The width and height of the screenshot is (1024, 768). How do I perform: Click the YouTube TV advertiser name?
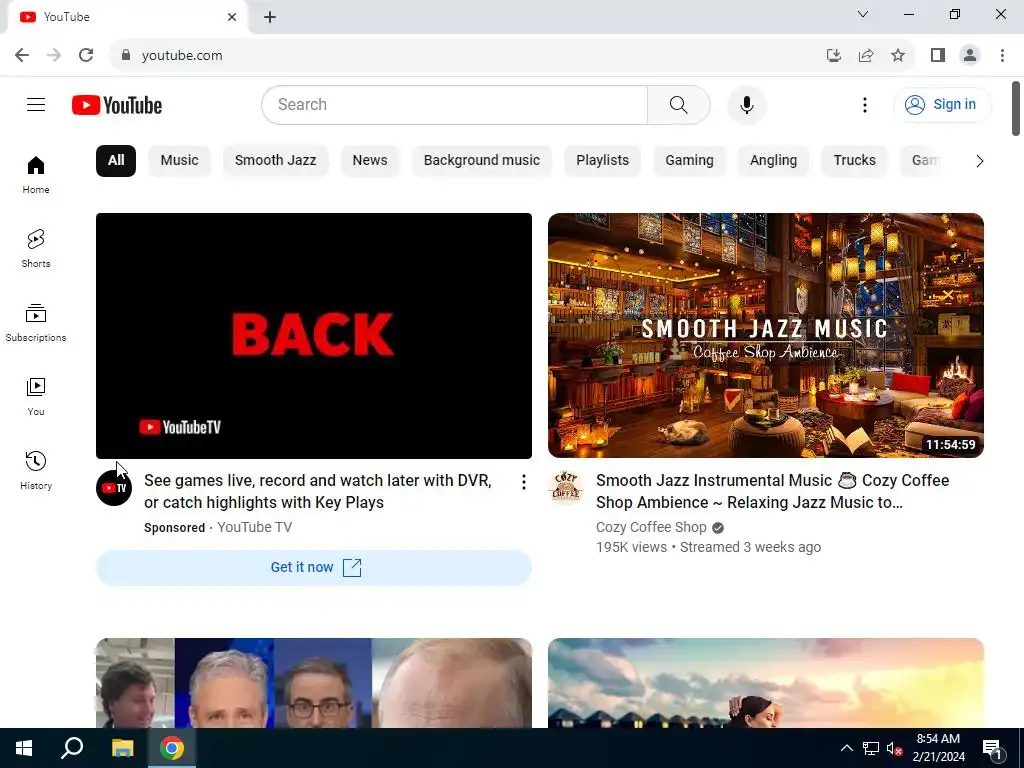pos(254,527)
